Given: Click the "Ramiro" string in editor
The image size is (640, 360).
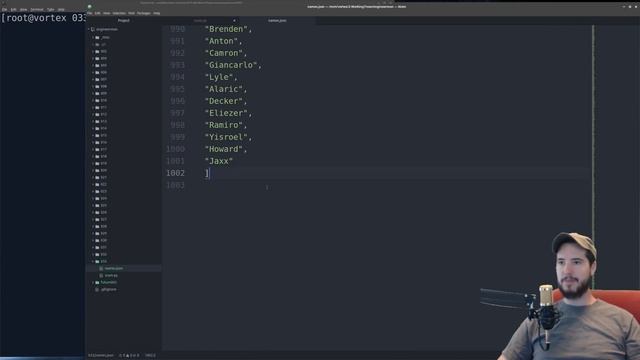Looking at the screenshot, I should pyautogui.click(x=224, y=125).
